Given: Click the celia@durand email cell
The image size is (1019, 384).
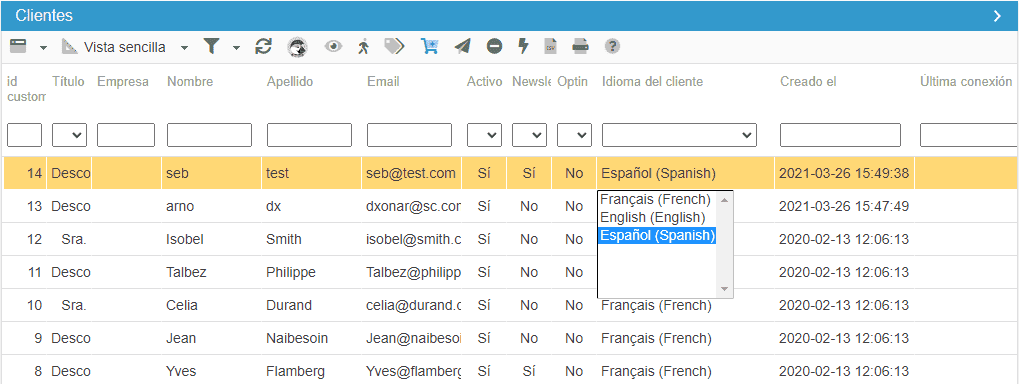Looking at the screenshot, I should tap(411, 305).
